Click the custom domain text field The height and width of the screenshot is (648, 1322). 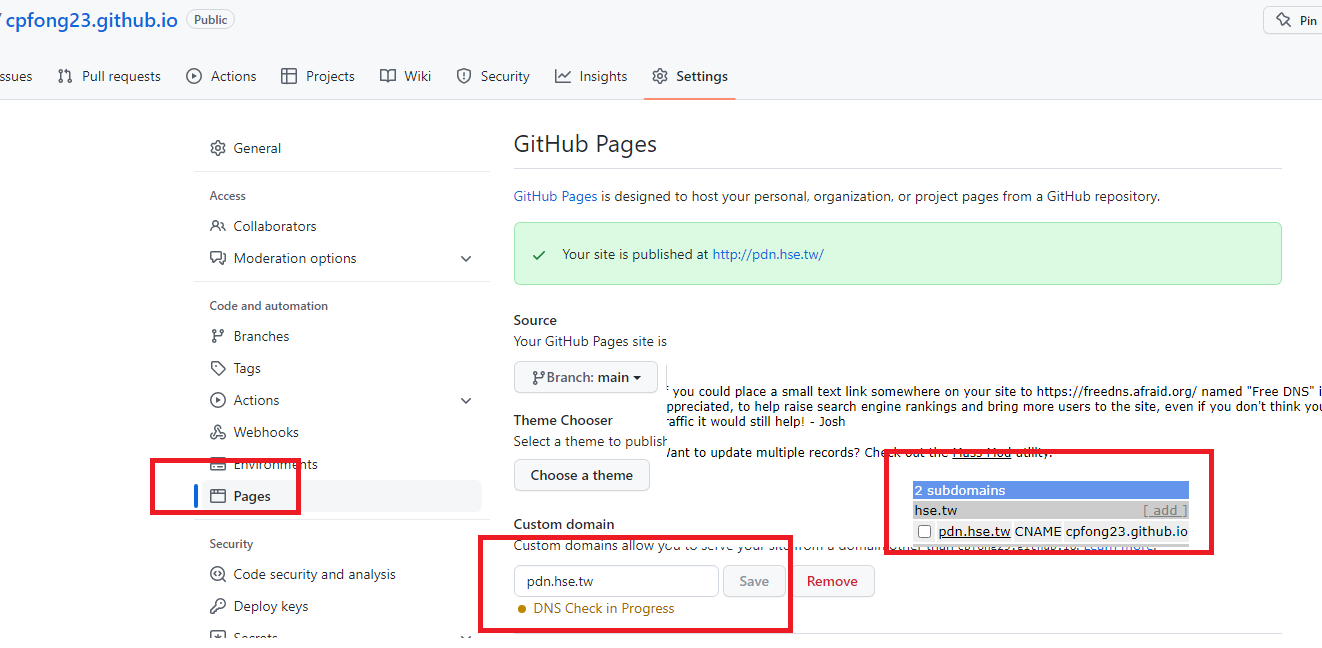click(616, 581)
